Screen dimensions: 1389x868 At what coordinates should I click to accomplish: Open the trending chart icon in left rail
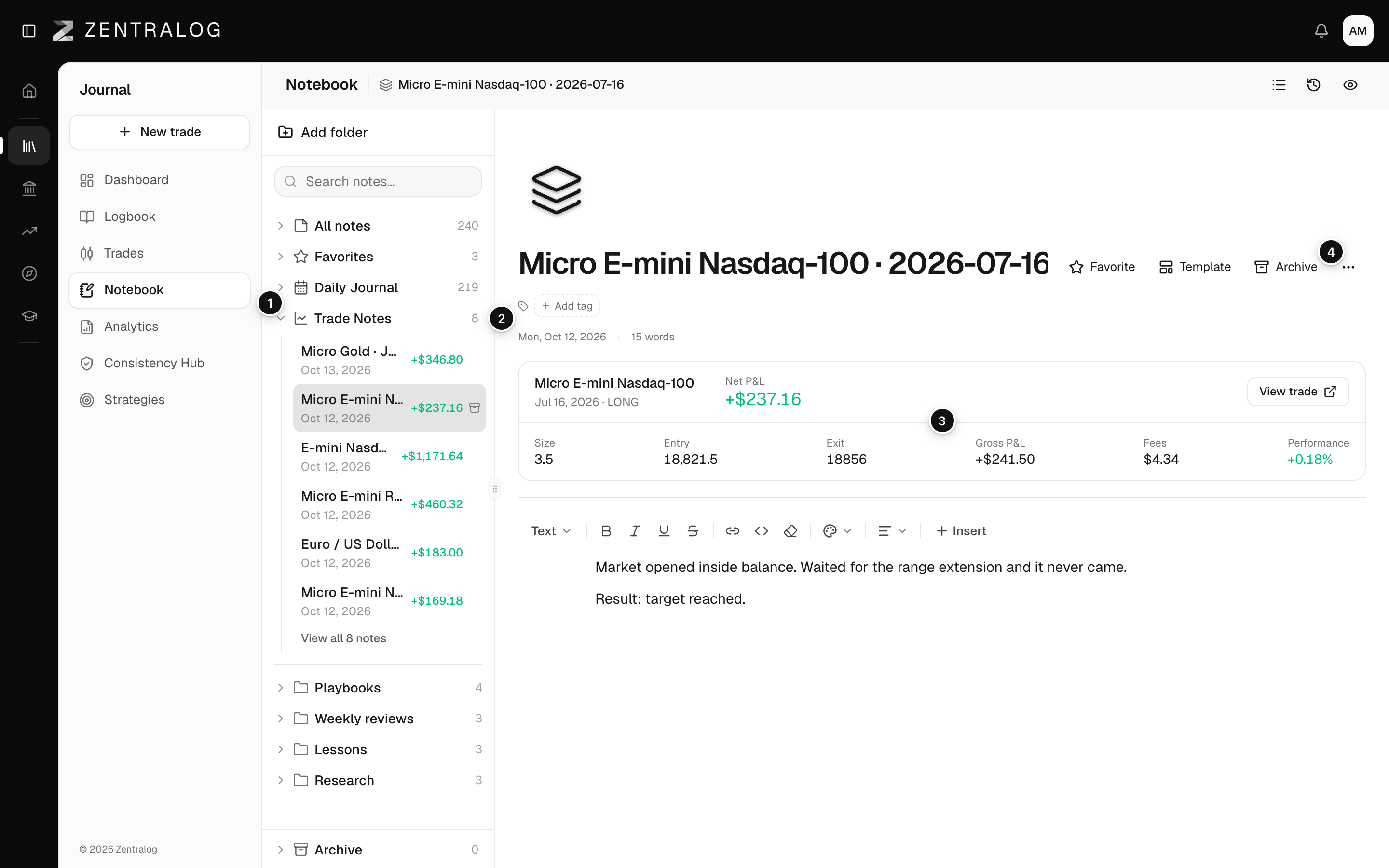click(29, 231)
